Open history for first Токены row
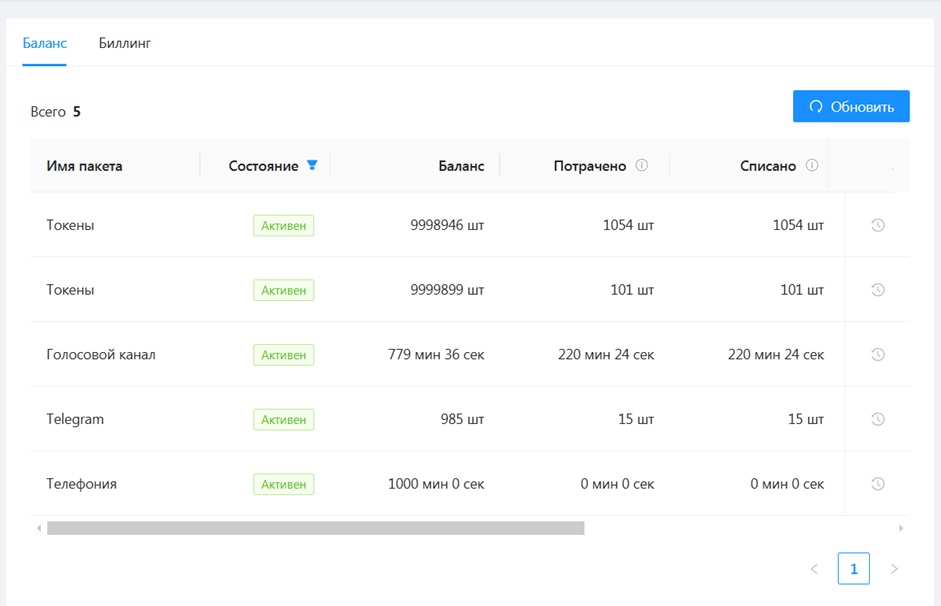The height and width of the screenshot is (606, 941). pyautogui.click(x=877, y=225)
